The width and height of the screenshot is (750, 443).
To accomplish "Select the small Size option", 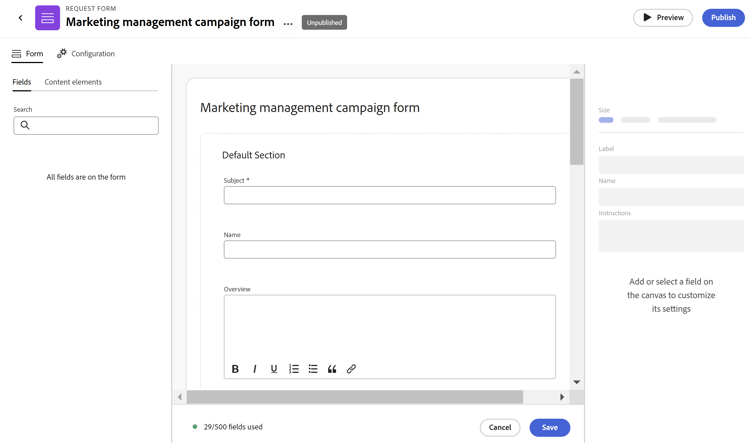I will click(606, 120).
